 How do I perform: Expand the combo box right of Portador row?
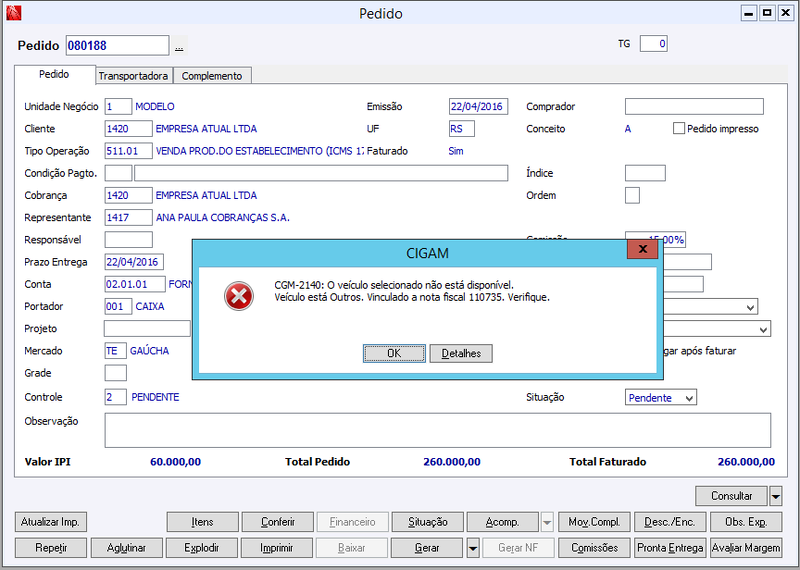(750, 307)
